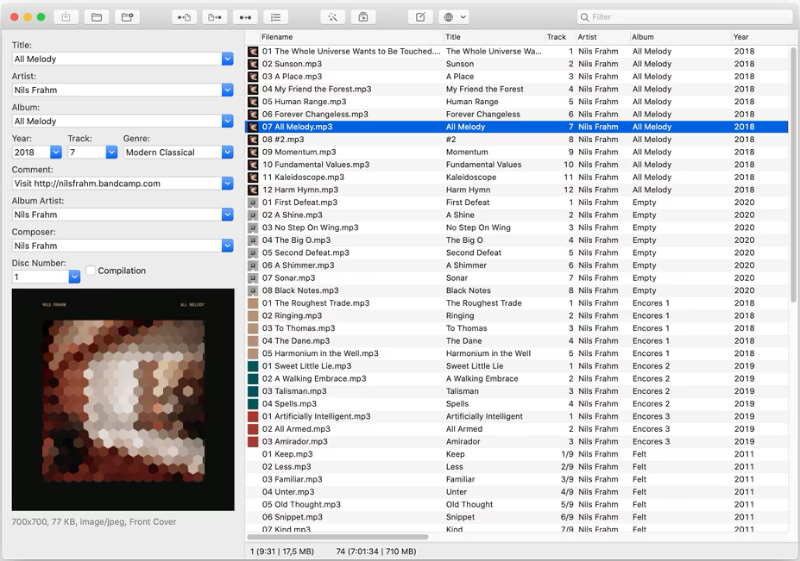Open the Auto-numbering list icon

point(275,17)
